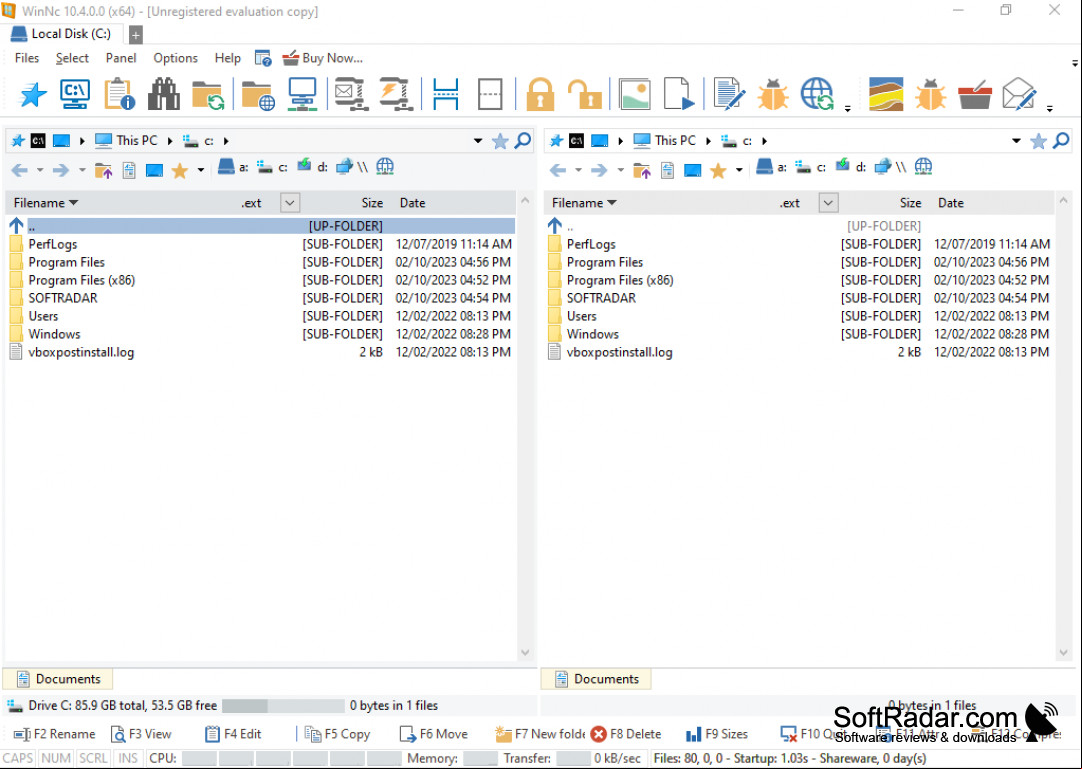
Task: Click the blue star favorites toolbar icon
Action: (x=32, y=94)
